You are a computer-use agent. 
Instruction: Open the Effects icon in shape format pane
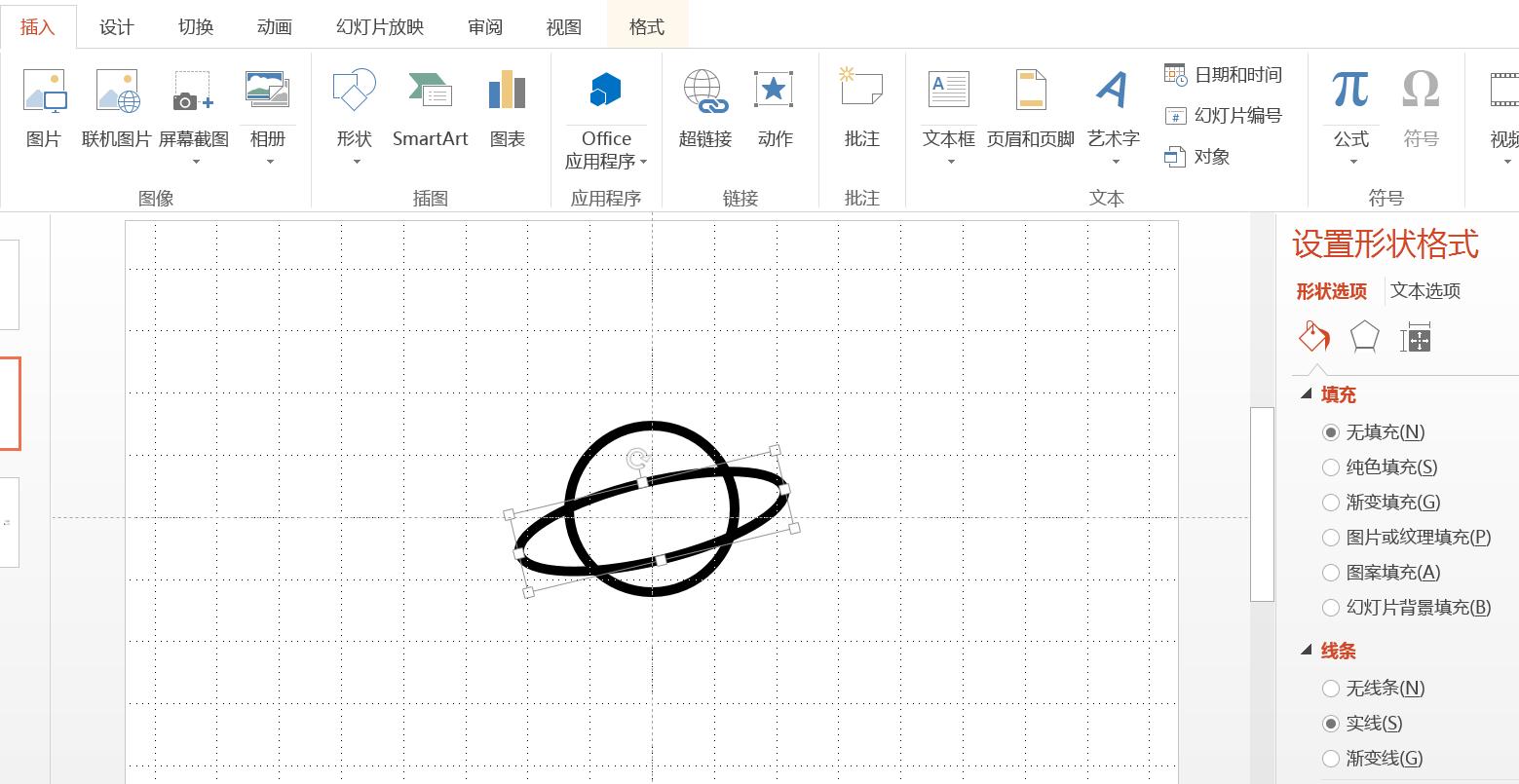point(1364,337)
